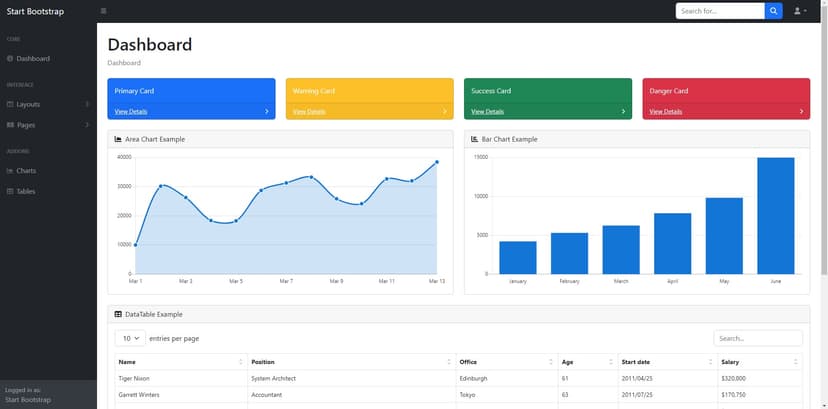The image size is (828, 409).
Task: Open the entries per page dropdown
Action: (x=130, y=338)
